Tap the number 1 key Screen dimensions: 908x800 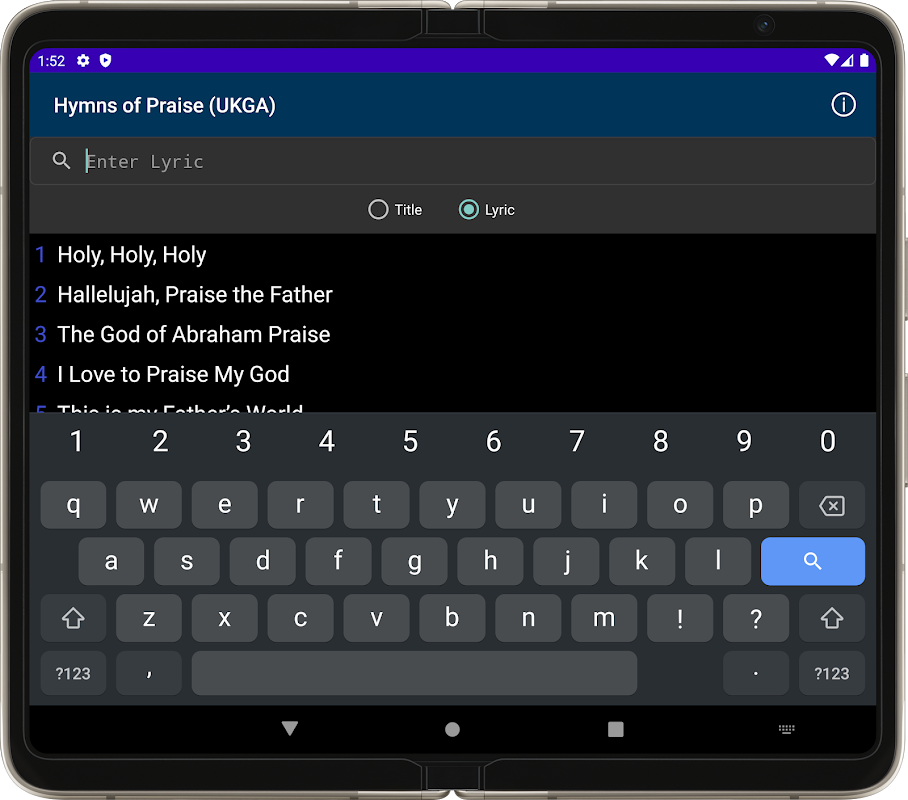[x=76, y=441]
